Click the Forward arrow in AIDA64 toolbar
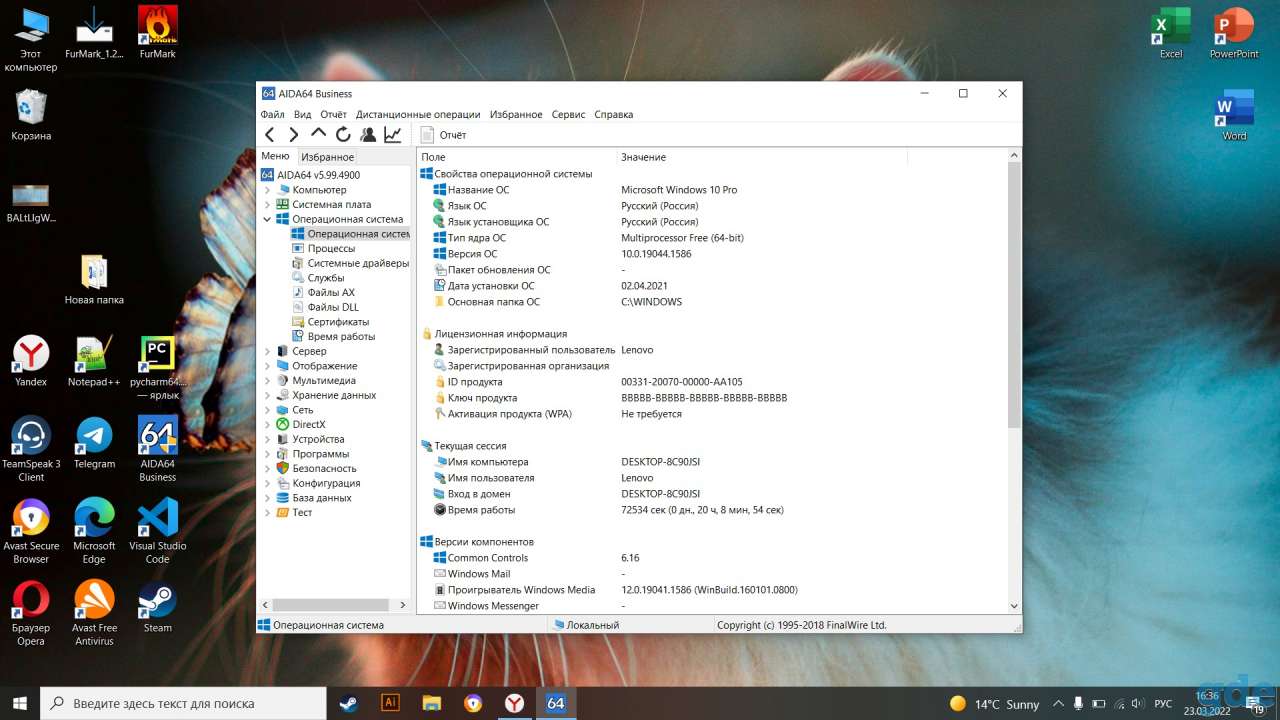 point(293,134)
